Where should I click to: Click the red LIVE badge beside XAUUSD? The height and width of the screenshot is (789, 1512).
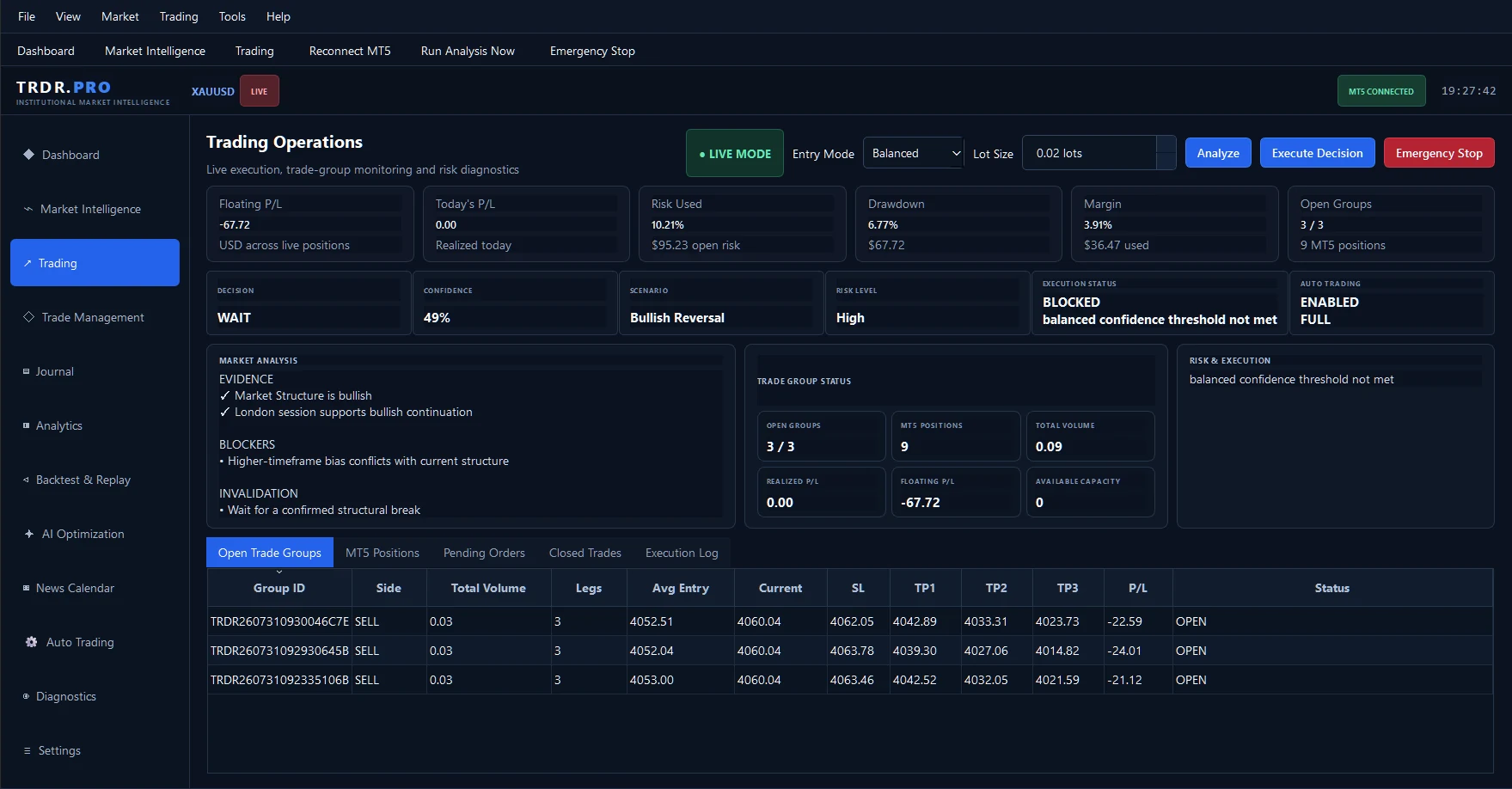[x=259, y=91]
